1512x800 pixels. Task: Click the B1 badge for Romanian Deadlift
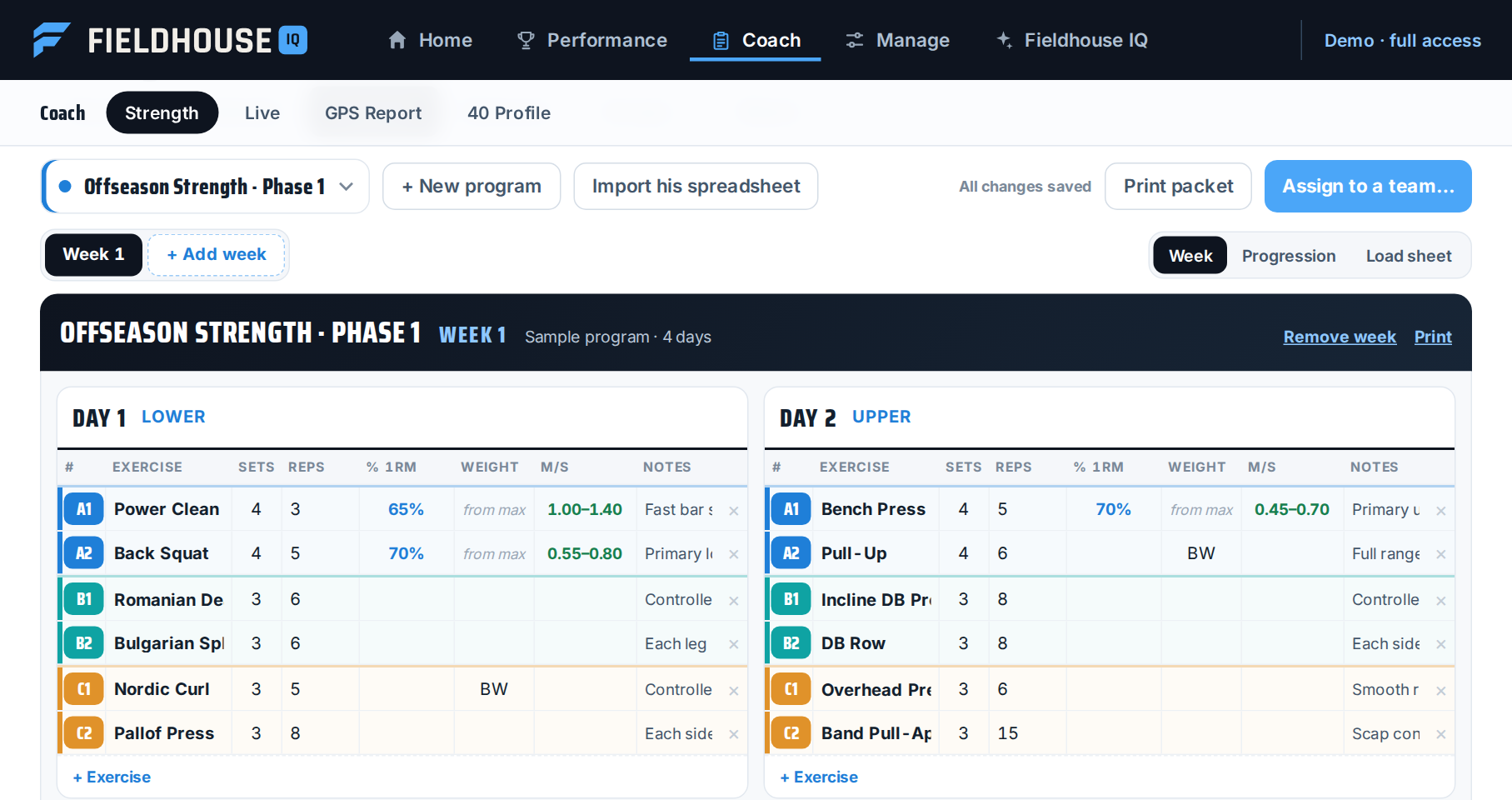pos(84,599)
